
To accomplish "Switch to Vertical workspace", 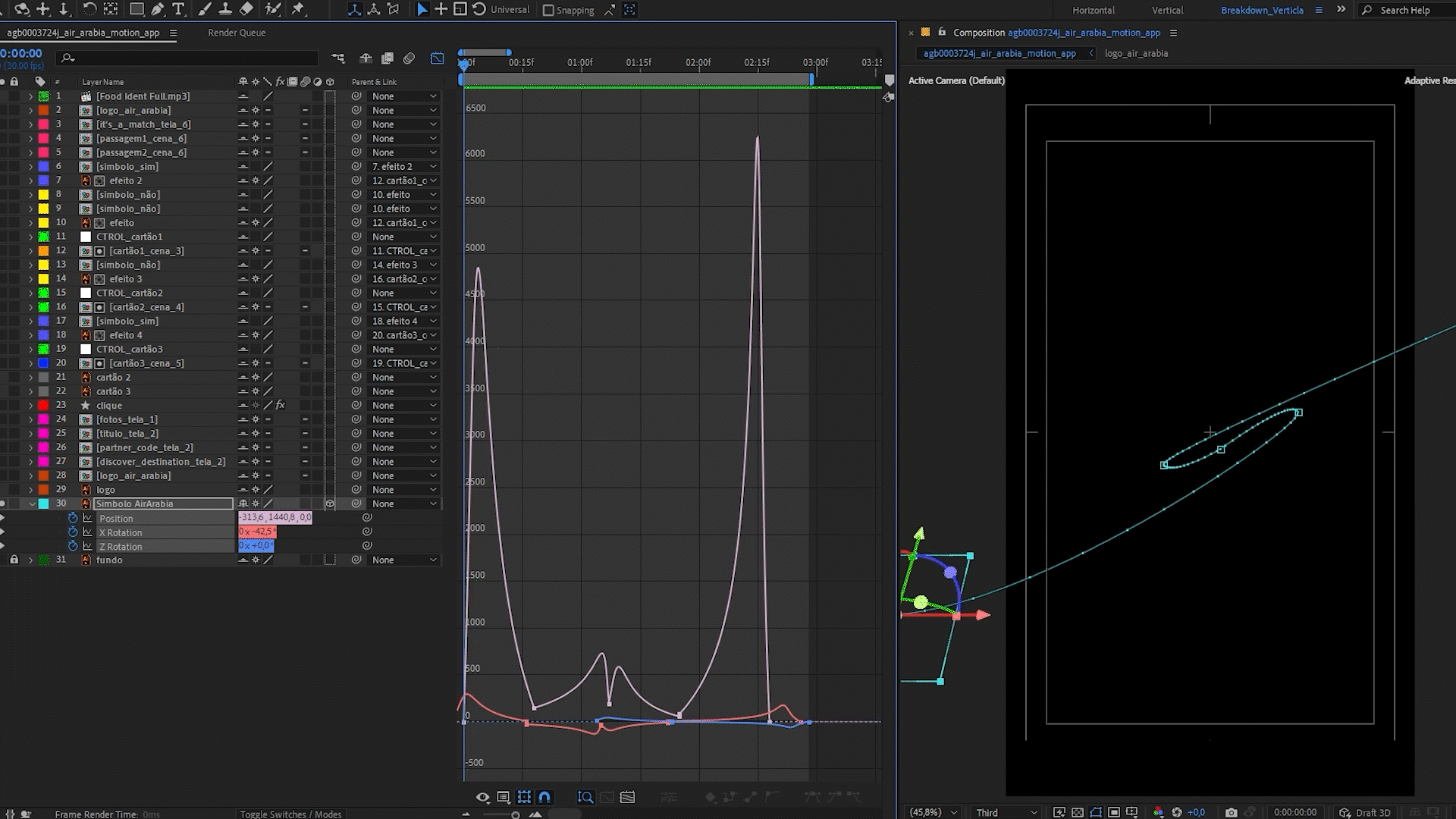I will 1167,10.
